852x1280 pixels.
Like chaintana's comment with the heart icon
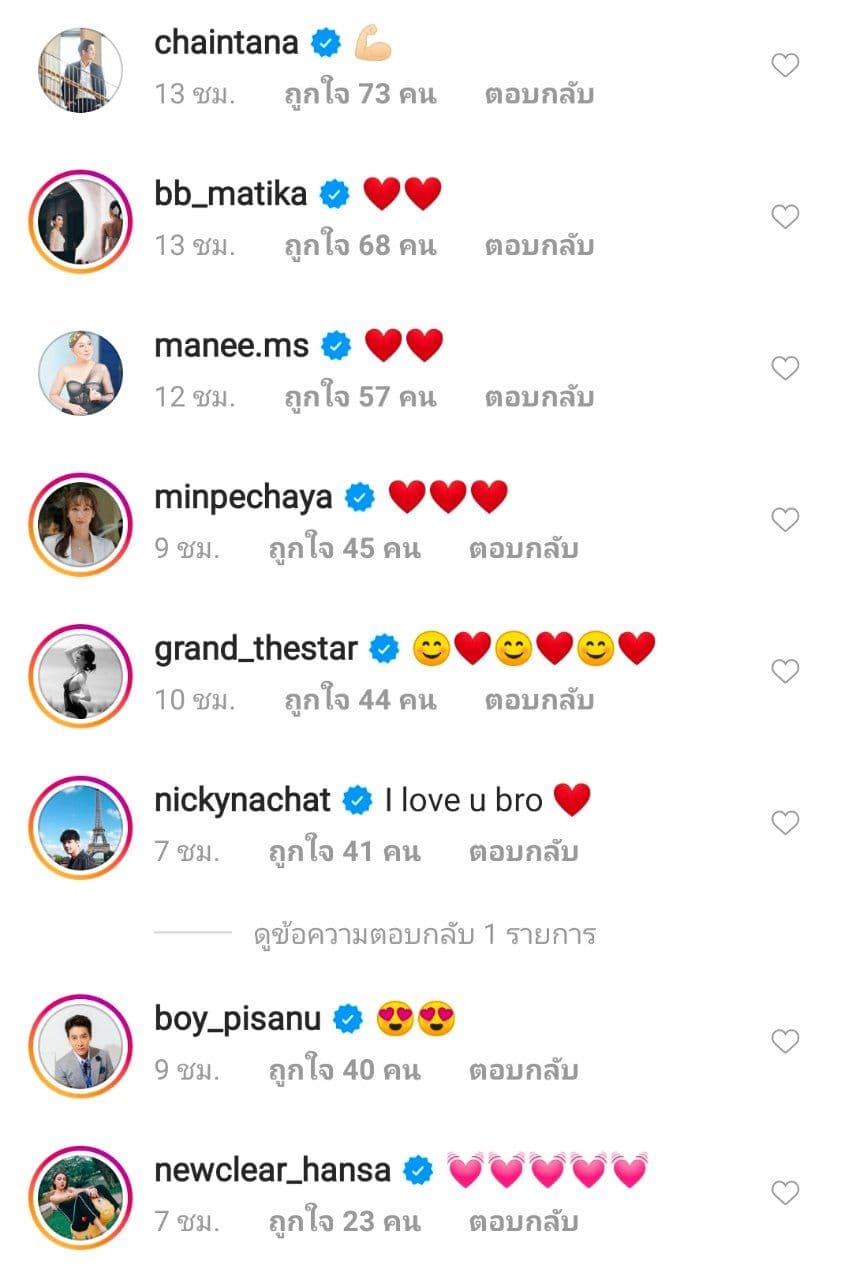785,66
